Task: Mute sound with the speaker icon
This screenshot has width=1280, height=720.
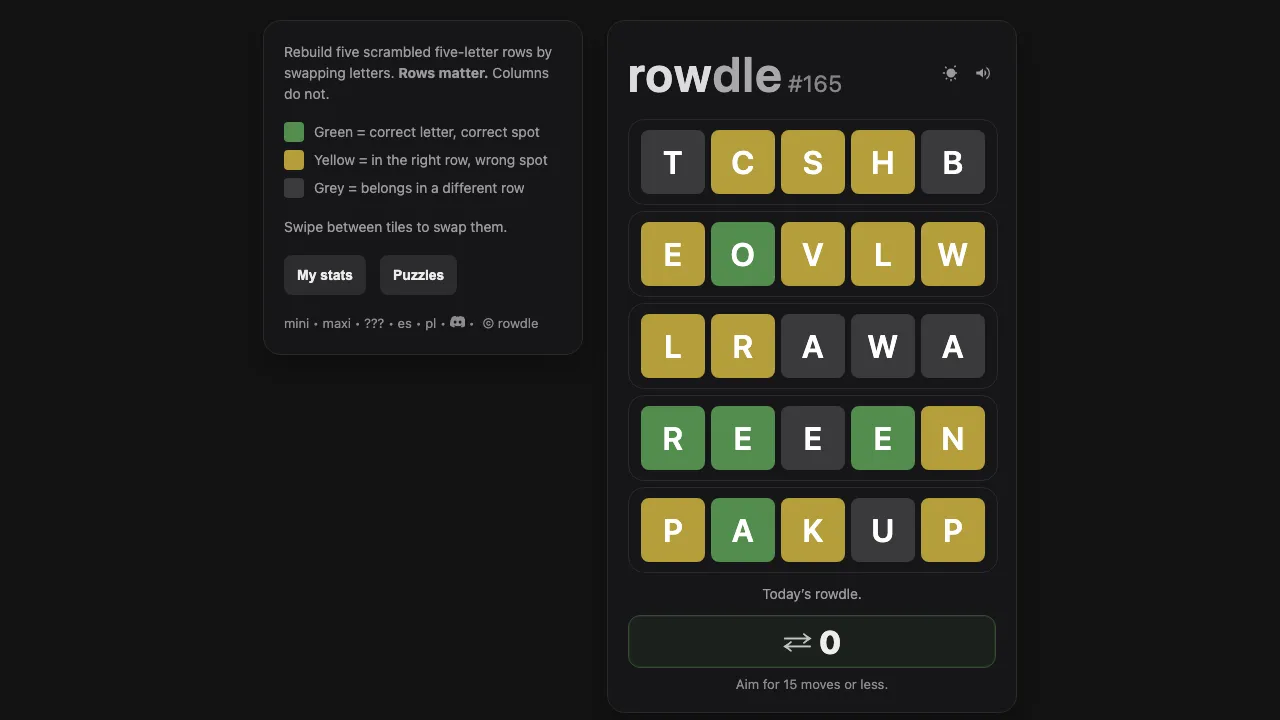Action: click(x=983, y=73)
